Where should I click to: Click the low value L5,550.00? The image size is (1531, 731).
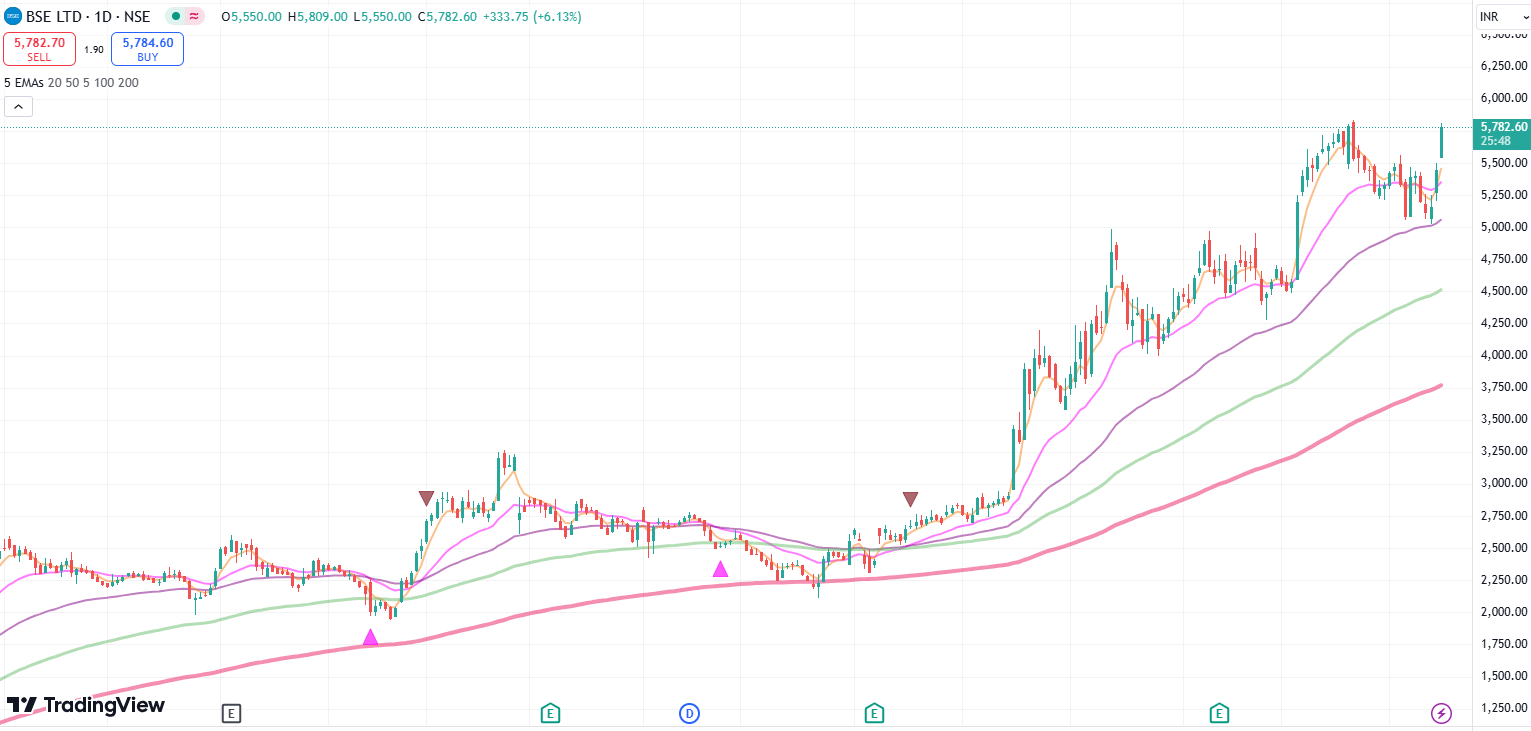[383, 17]
